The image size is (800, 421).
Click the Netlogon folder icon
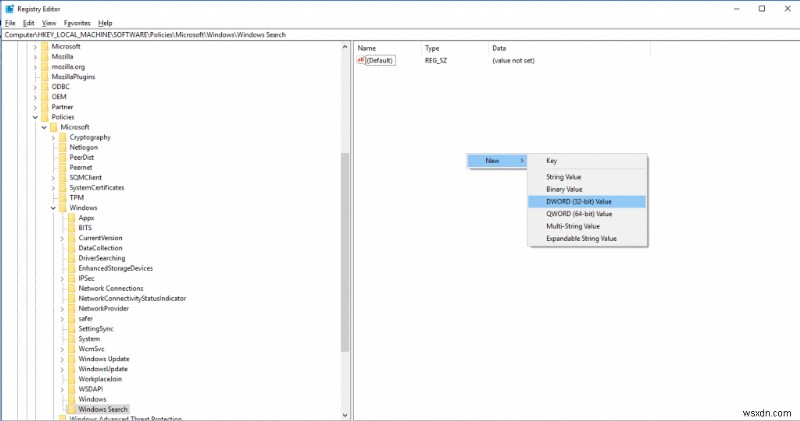(x=62, y=147)
